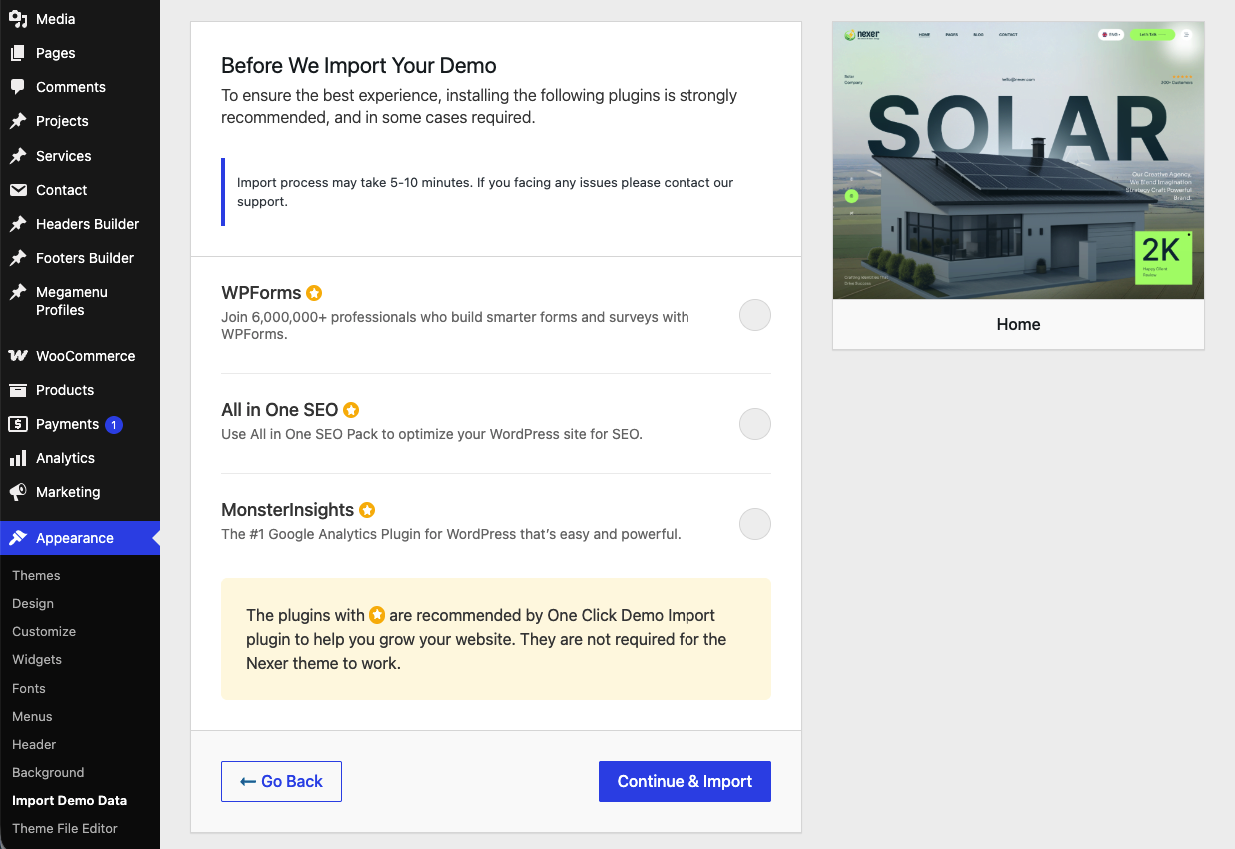The image size is (1235, 849).
Task: Click the Go Back button
Action: point(281,782)
